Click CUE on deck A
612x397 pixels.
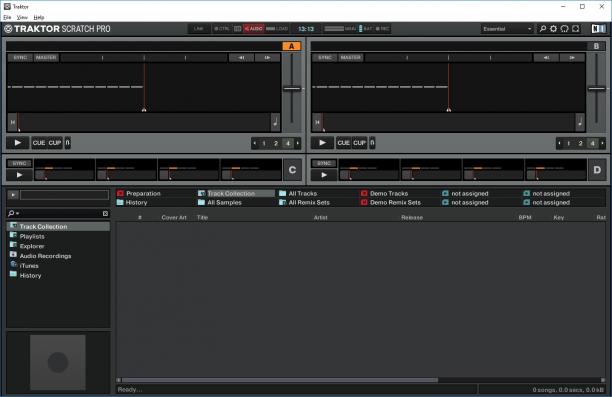pyautogui.click(x=39, y=143)
